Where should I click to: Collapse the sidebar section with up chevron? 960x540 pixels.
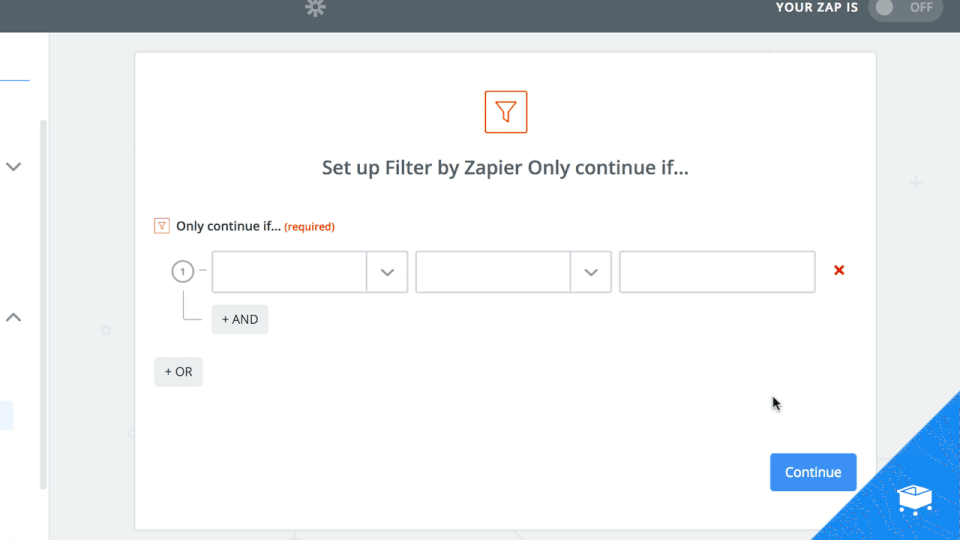point(14,317)
